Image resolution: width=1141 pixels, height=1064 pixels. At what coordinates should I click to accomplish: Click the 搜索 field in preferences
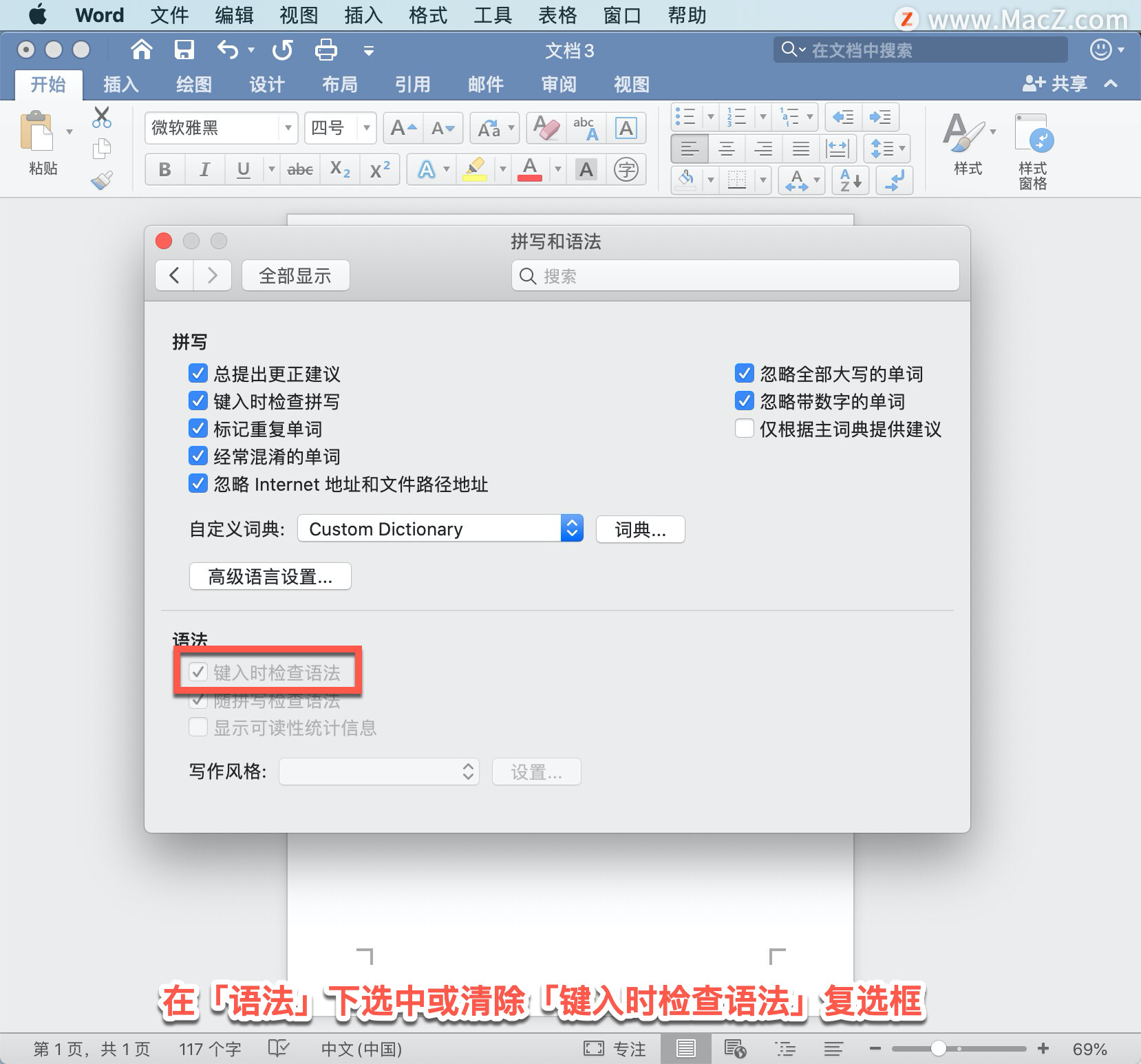pyautogui.click(x=736, y=276)
